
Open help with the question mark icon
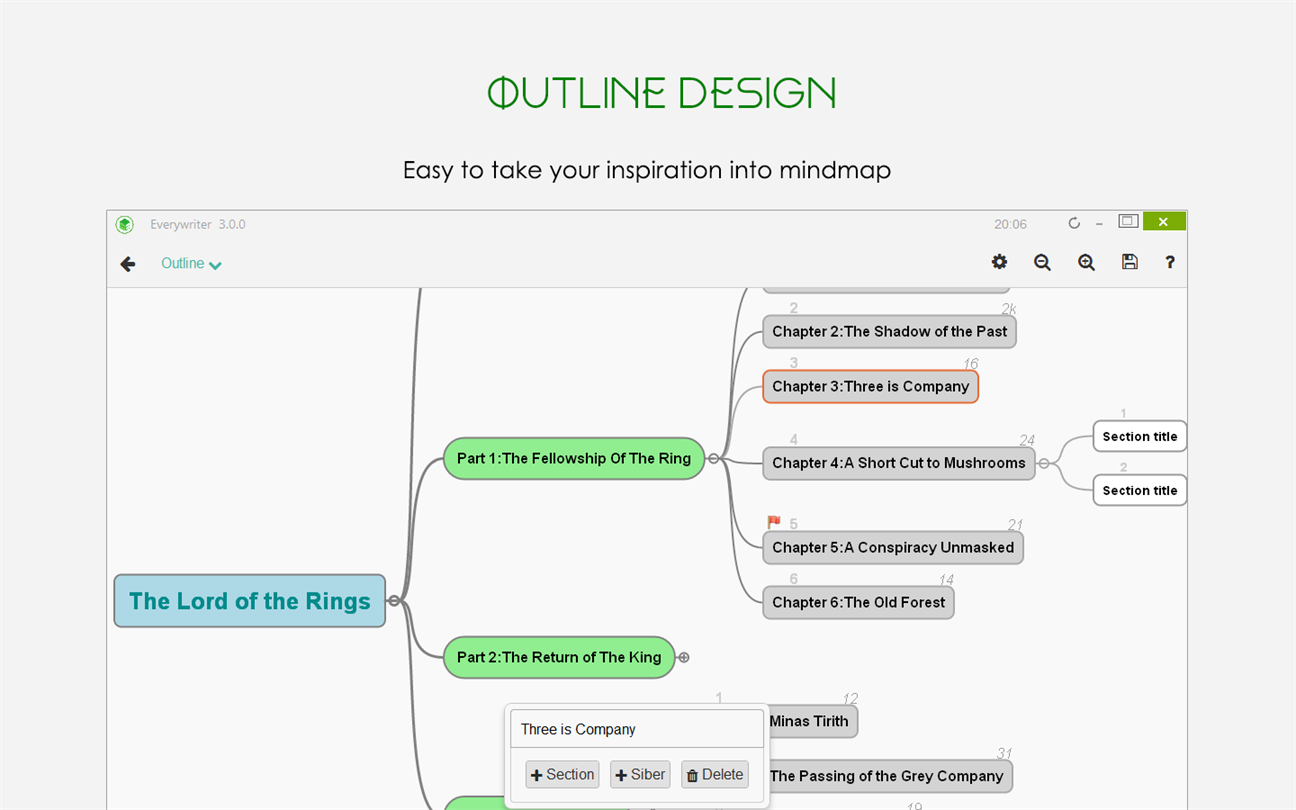pos(1170,262)
